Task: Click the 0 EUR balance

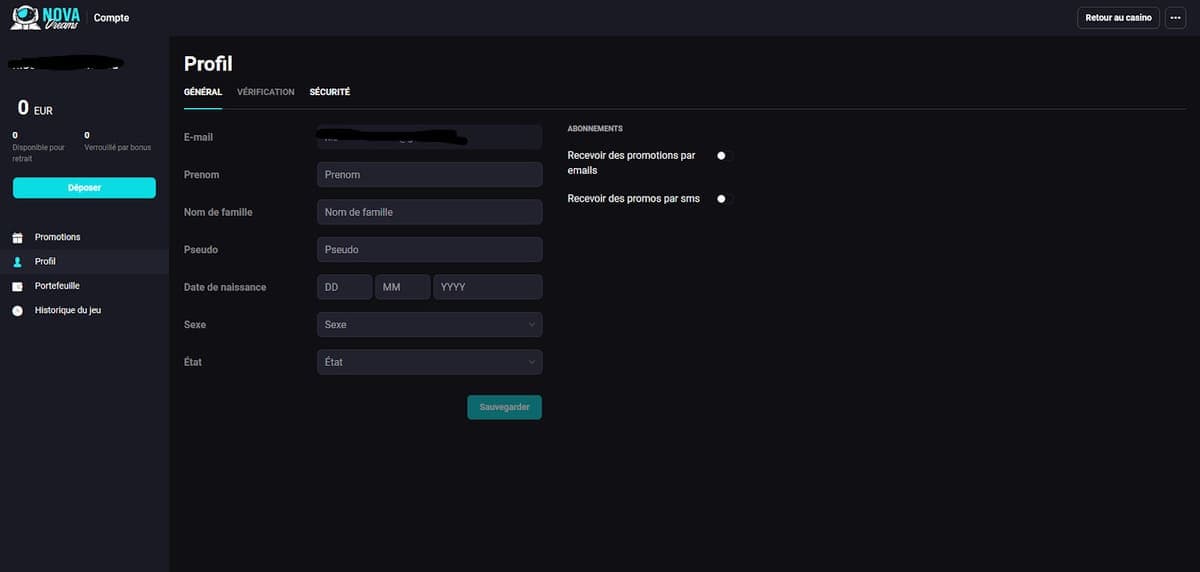Action: click(x=35, y=108)
